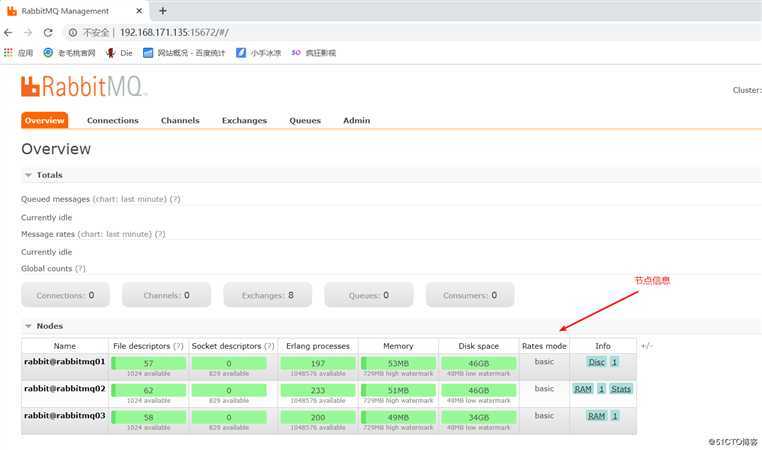This screenshot has height=450, width=762.
Task: Click the RAM badge for rabbitmq02
Action: coord(583,389)
